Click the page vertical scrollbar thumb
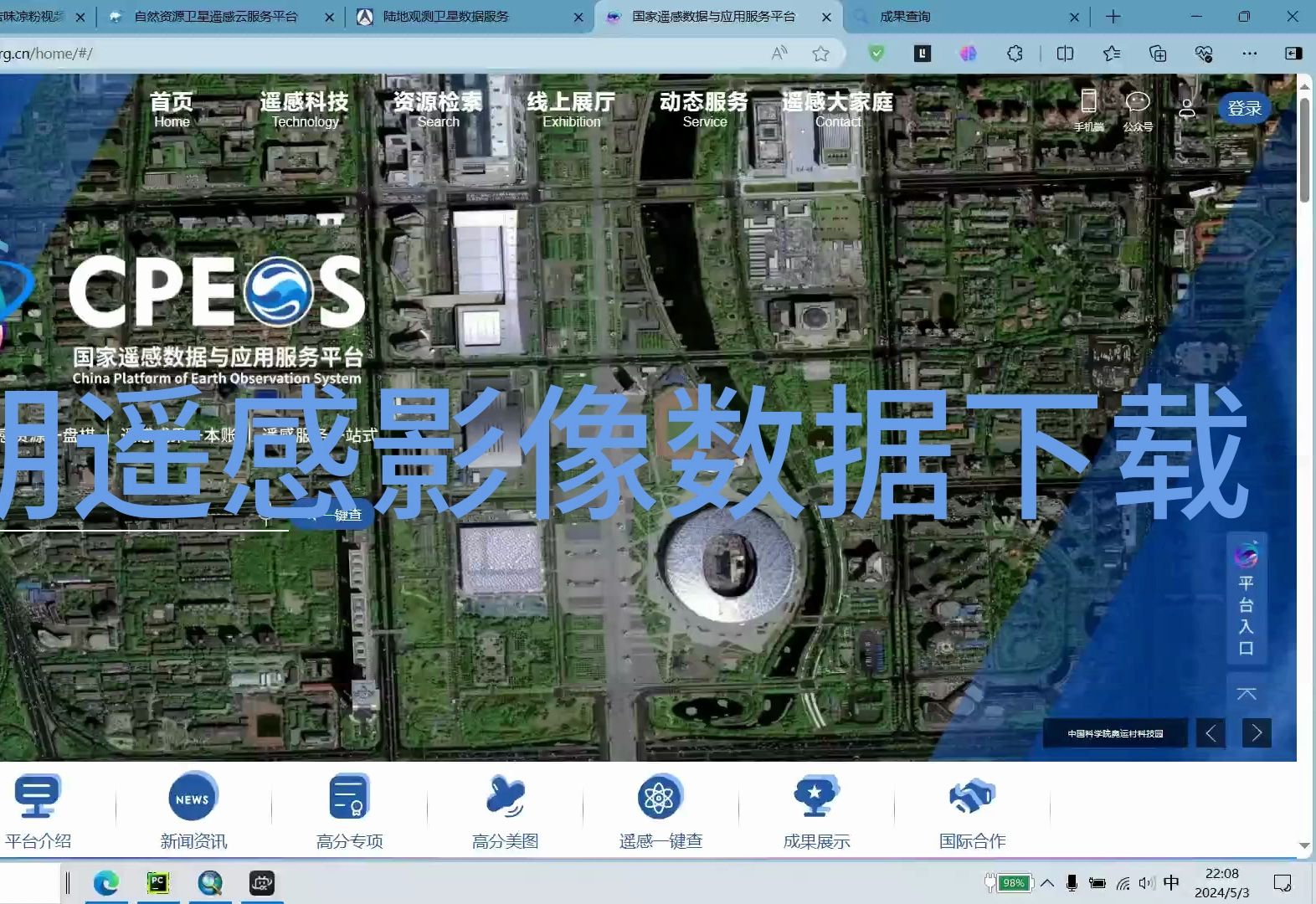 [x=1304, y=150]
